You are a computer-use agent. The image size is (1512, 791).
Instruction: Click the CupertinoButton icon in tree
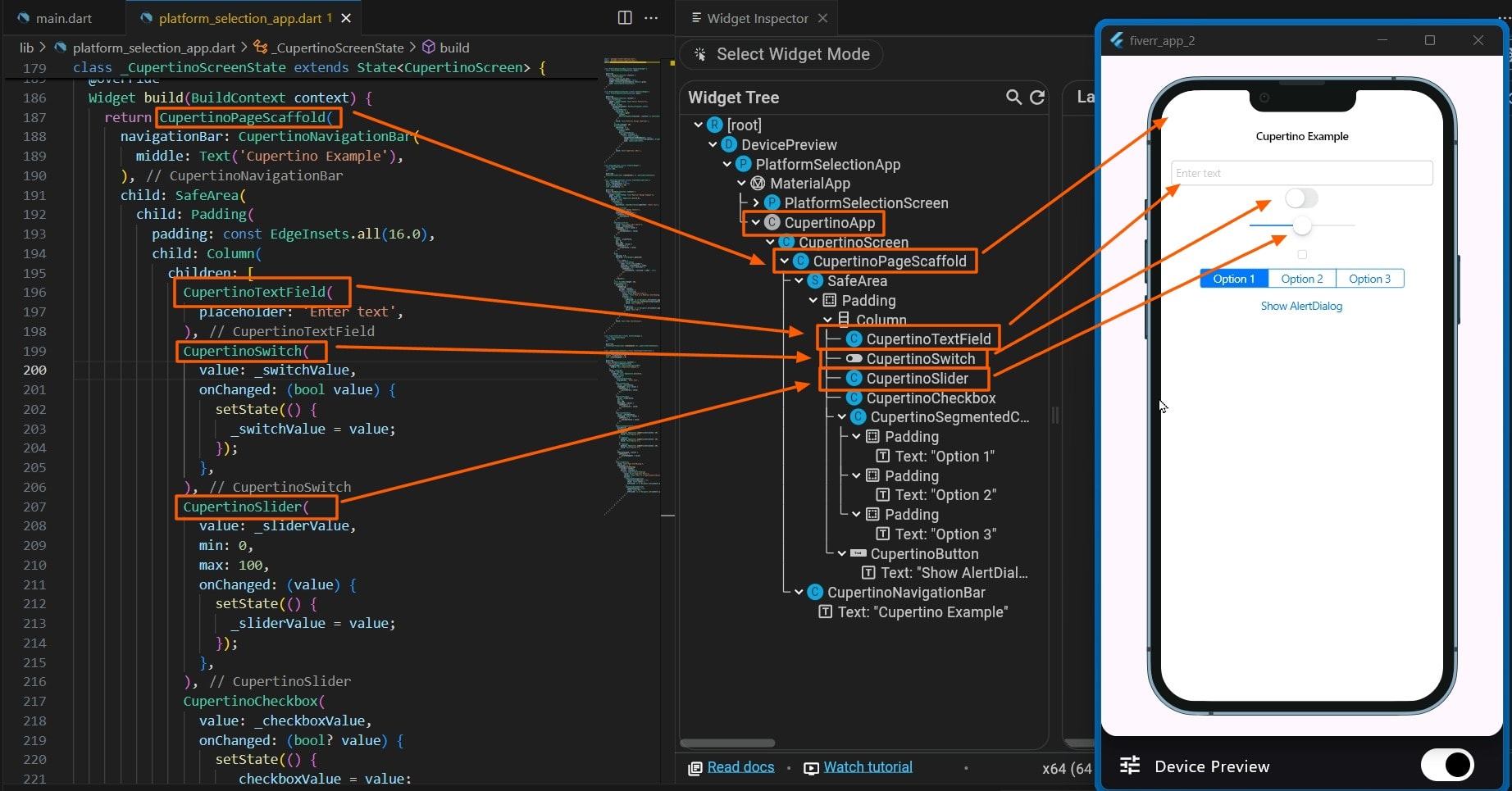click(x=858, y=553)
